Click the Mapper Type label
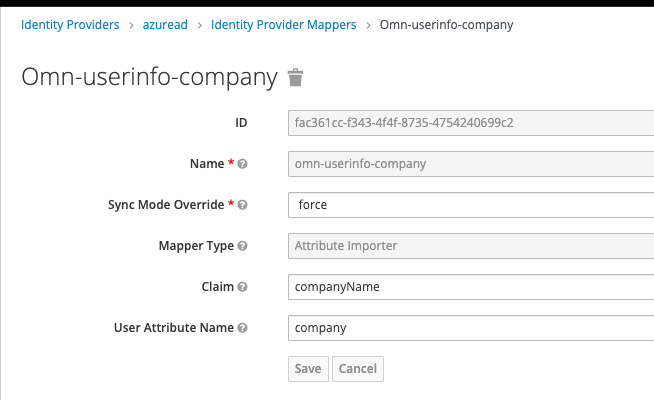Image resolution: width=654 pixels, height=400 pixels. 196,246
